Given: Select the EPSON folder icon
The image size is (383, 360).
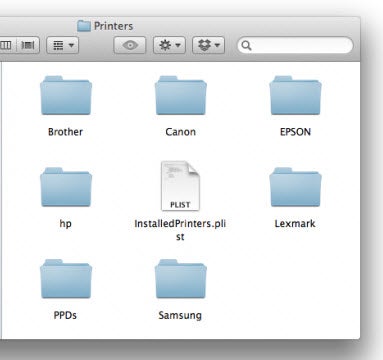Looking at the screenshot, I should coord(295,96).
